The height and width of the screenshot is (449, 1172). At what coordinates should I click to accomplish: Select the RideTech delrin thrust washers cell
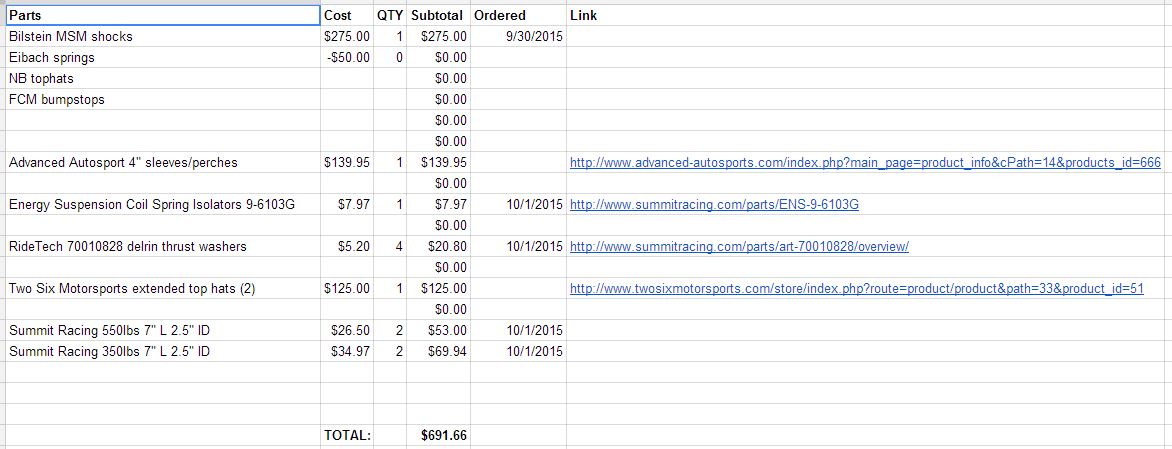(162, 246)
